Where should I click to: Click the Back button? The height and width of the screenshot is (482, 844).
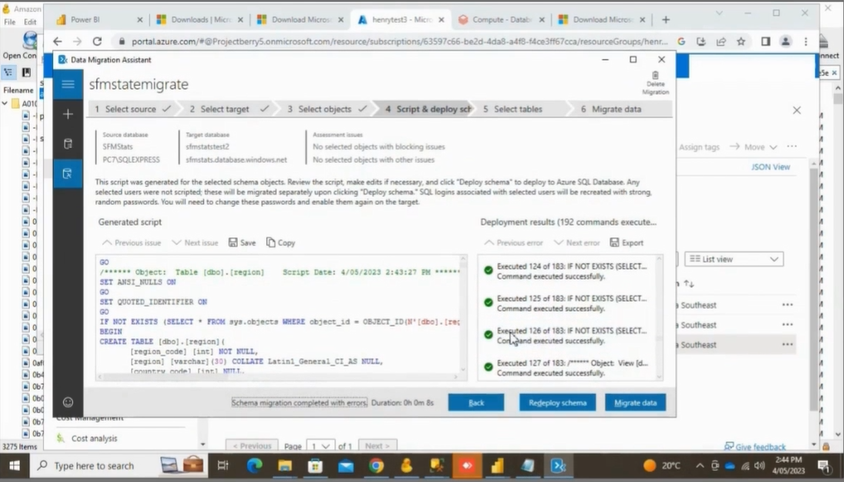point(476,402)
